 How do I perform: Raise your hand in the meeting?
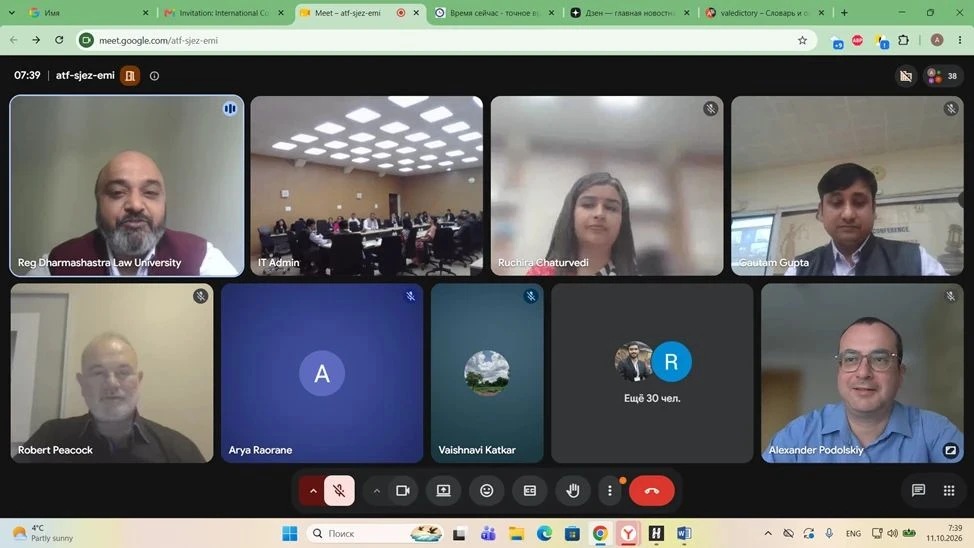pyautogui.click(x=573, y=490)
